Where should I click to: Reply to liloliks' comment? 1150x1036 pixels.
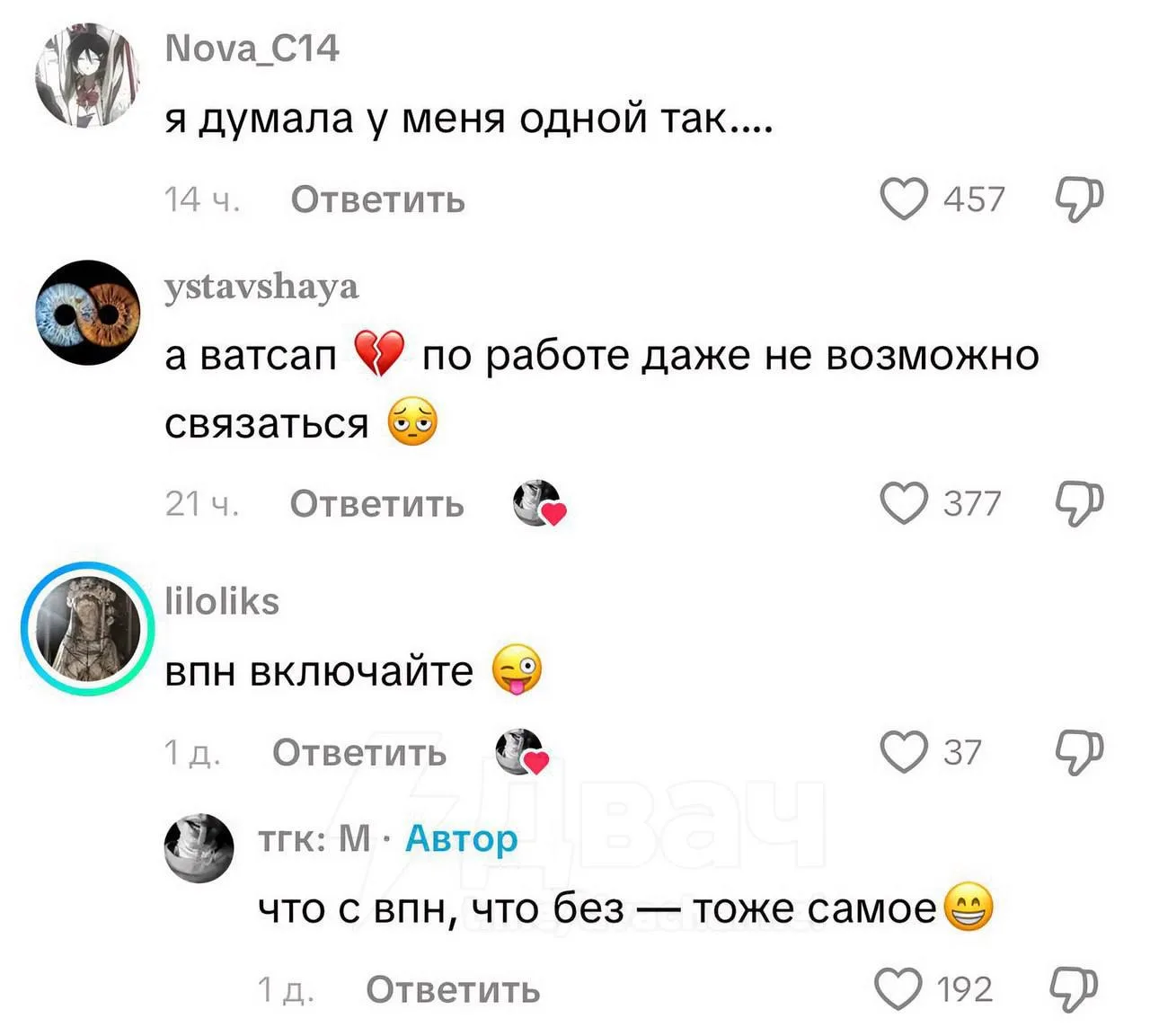(359, 752)
